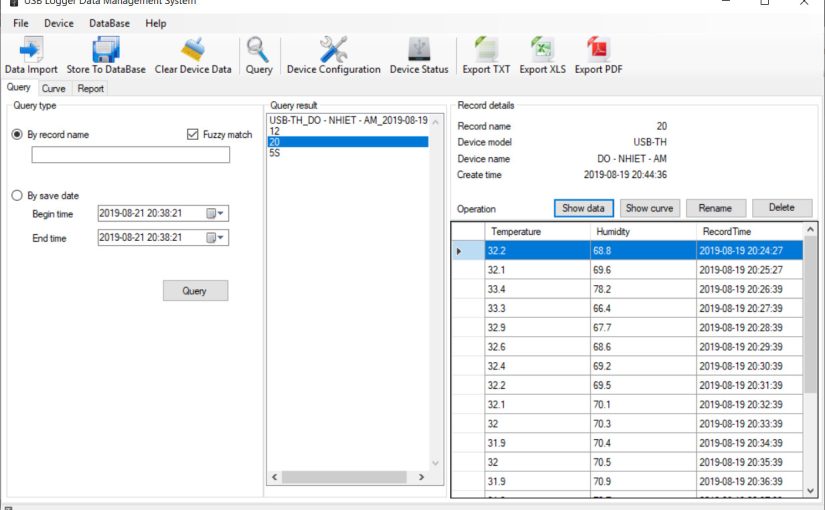Toggle the Fuzzy match checkbox
This screenshot has height=510, width=825.
click(x=193, y=135)
